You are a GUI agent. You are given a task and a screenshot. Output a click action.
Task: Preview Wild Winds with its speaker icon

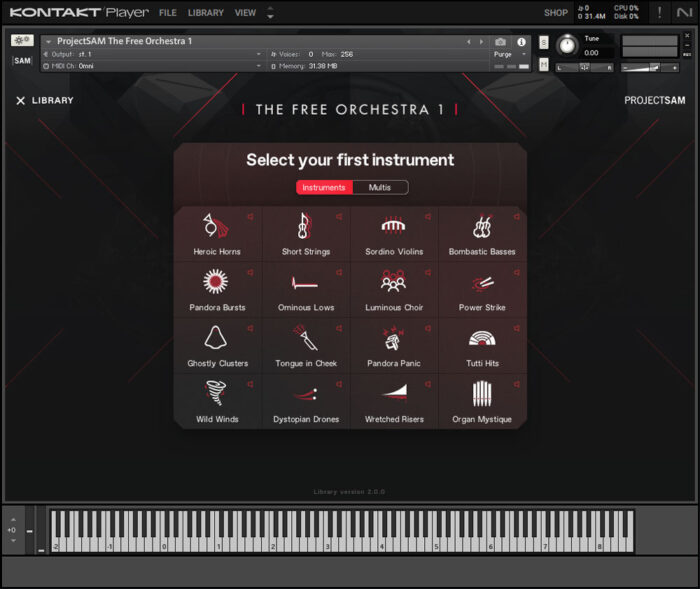pyautogui.click(x=250, y=384)
